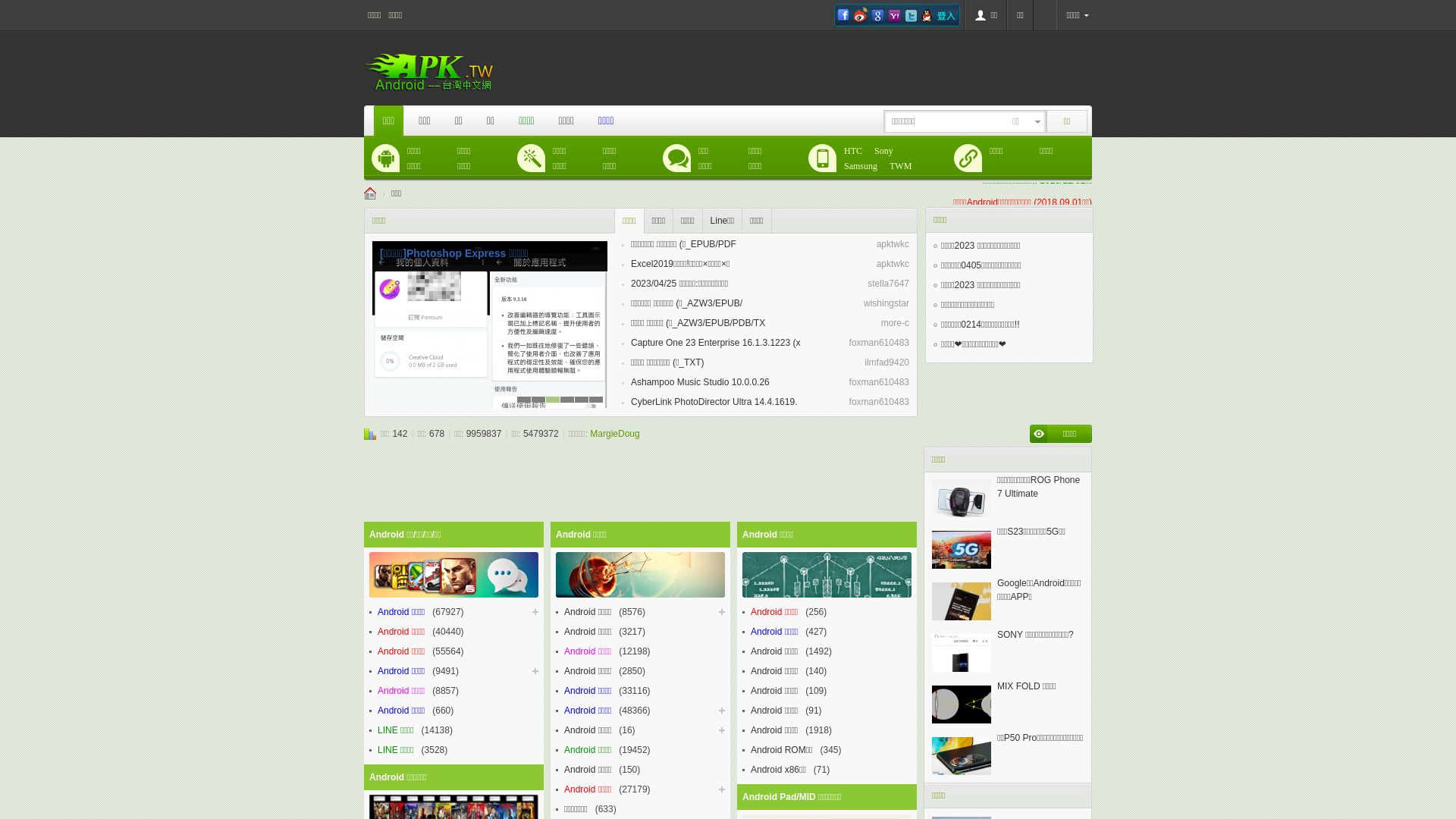The image size is (1456, 819).
Task: Click the Facebook login icon
Action: coord(843,15)
